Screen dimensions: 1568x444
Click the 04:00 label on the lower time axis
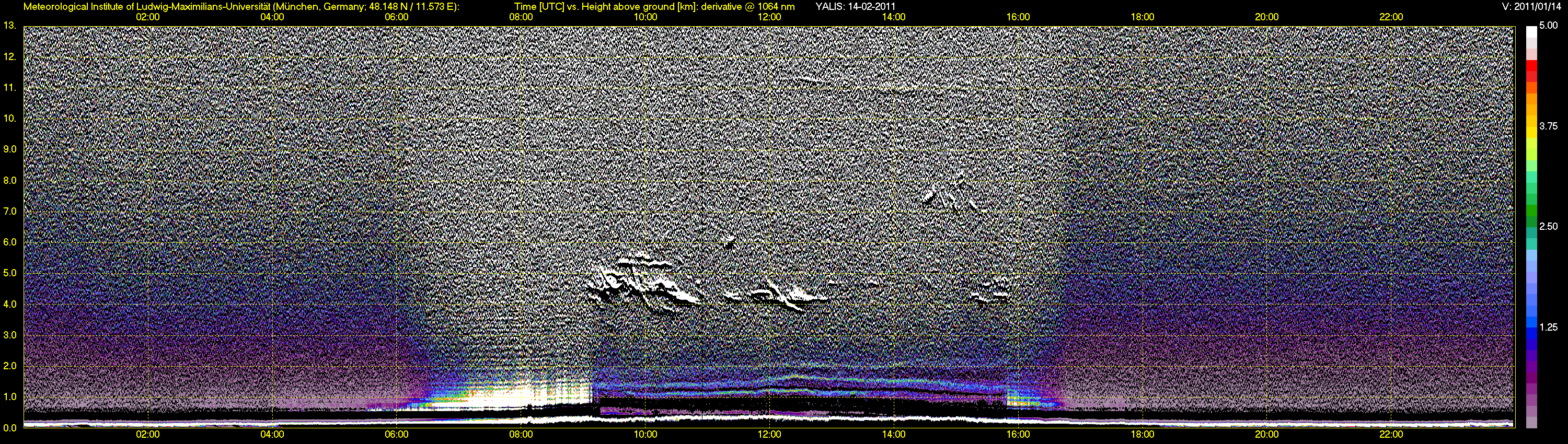272,435
